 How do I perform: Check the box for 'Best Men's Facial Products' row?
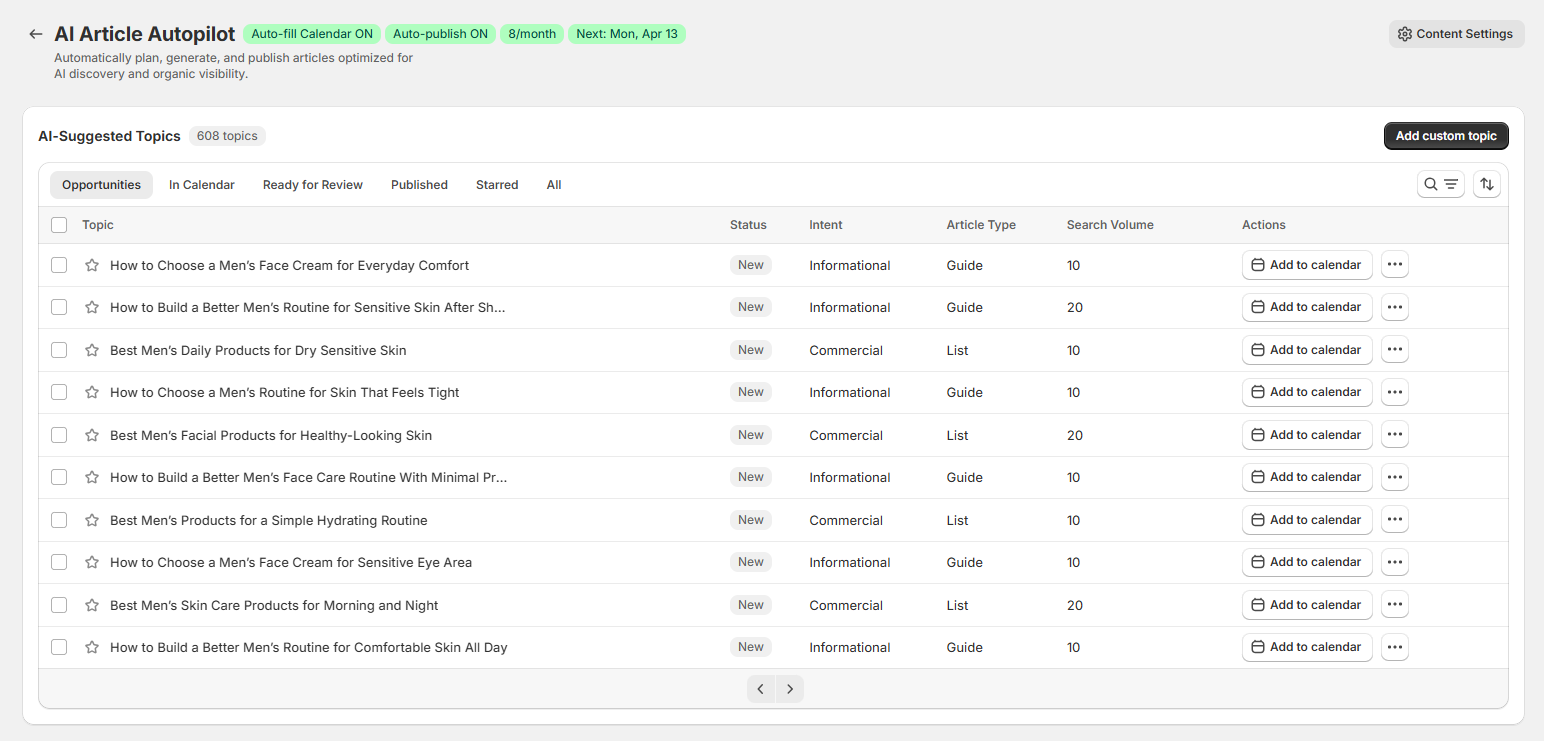[59, 435]
